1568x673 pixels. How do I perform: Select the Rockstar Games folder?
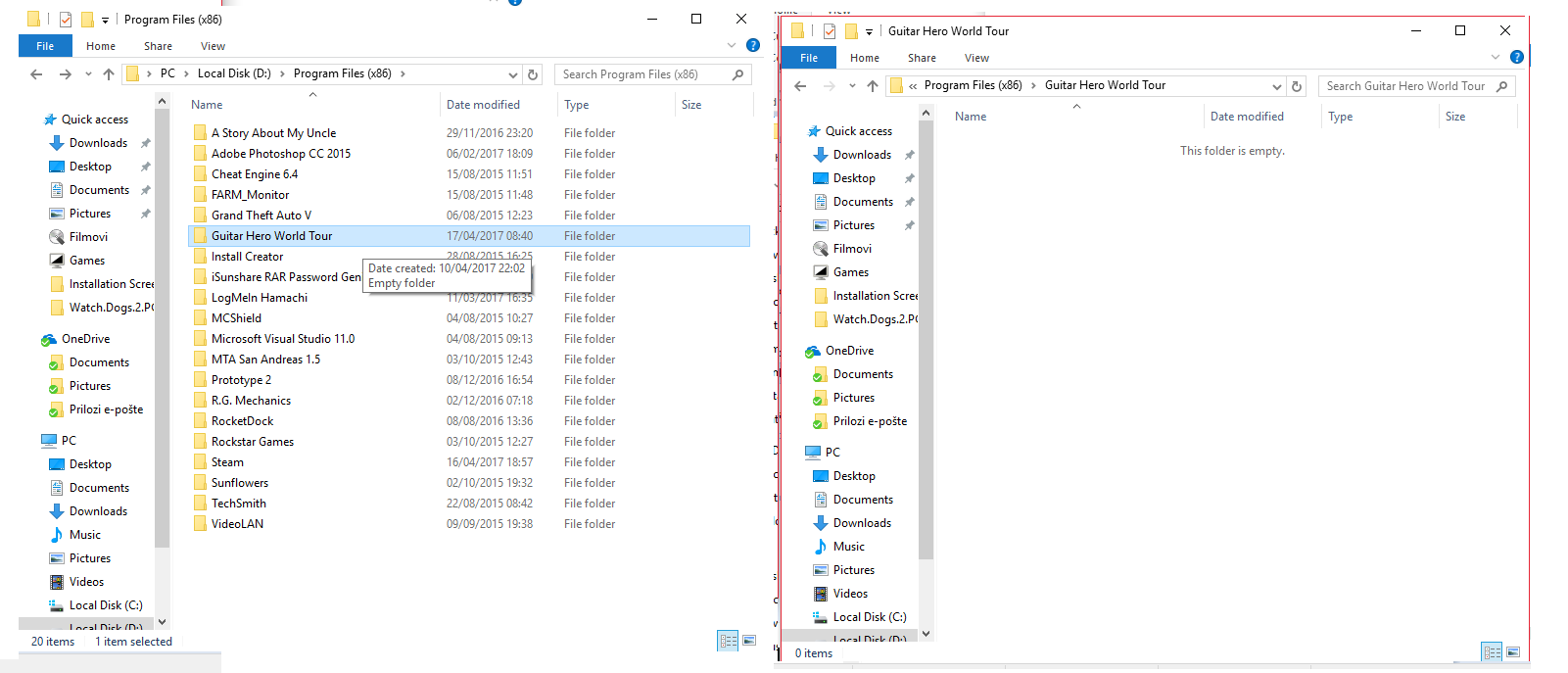253,442
